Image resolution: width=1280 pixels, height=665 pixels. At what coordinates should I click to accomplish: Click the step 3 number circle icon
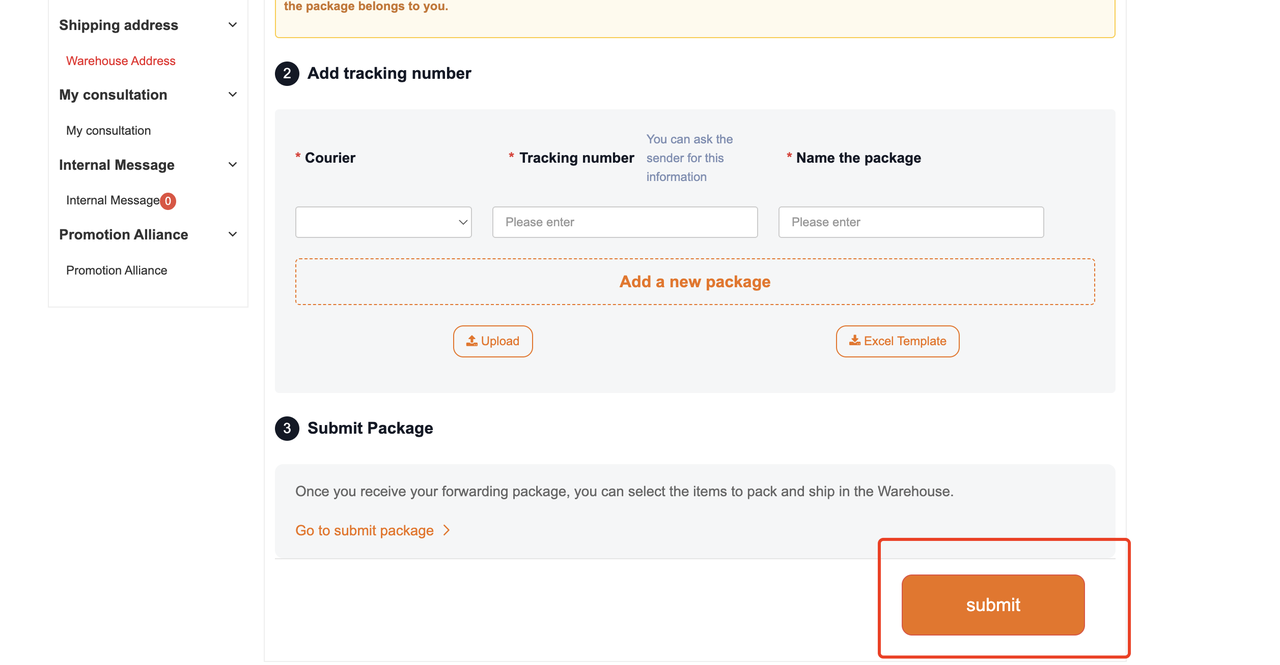click(x=287, y=429)
